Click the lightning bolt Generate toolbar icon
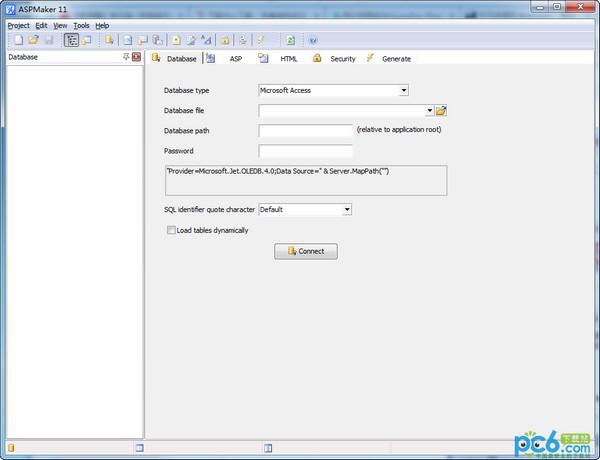The image size is (600, 460). point(261,40)
